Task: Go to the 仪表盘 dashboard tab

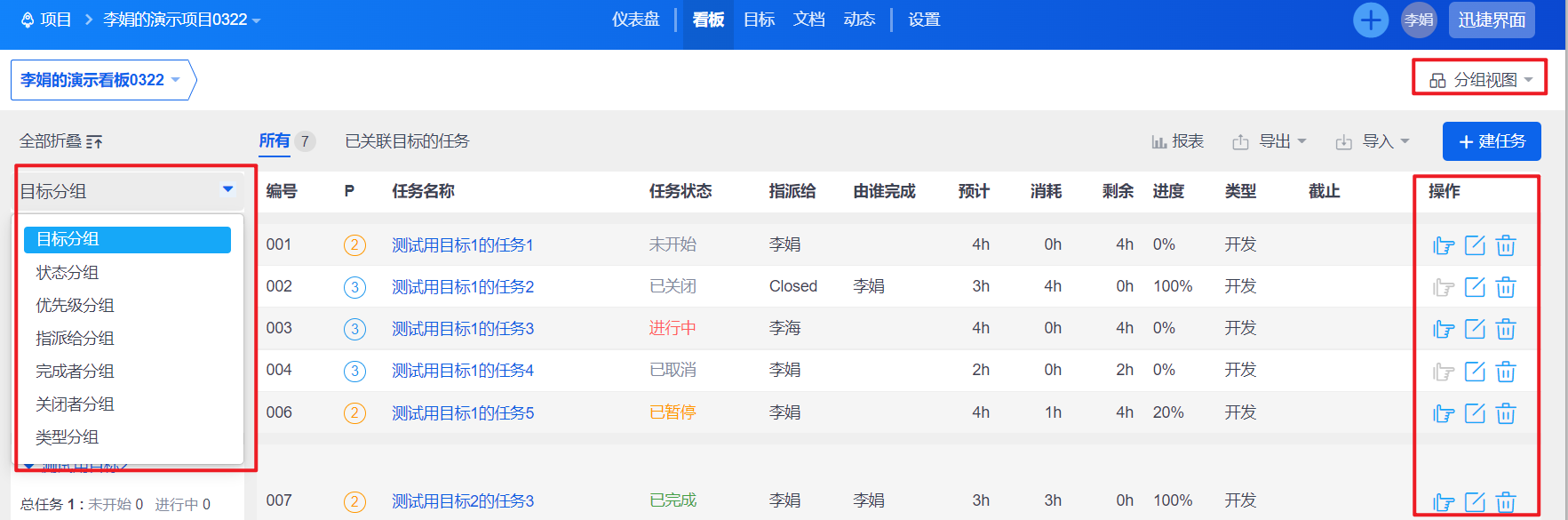Action: [x=635, y=20]
